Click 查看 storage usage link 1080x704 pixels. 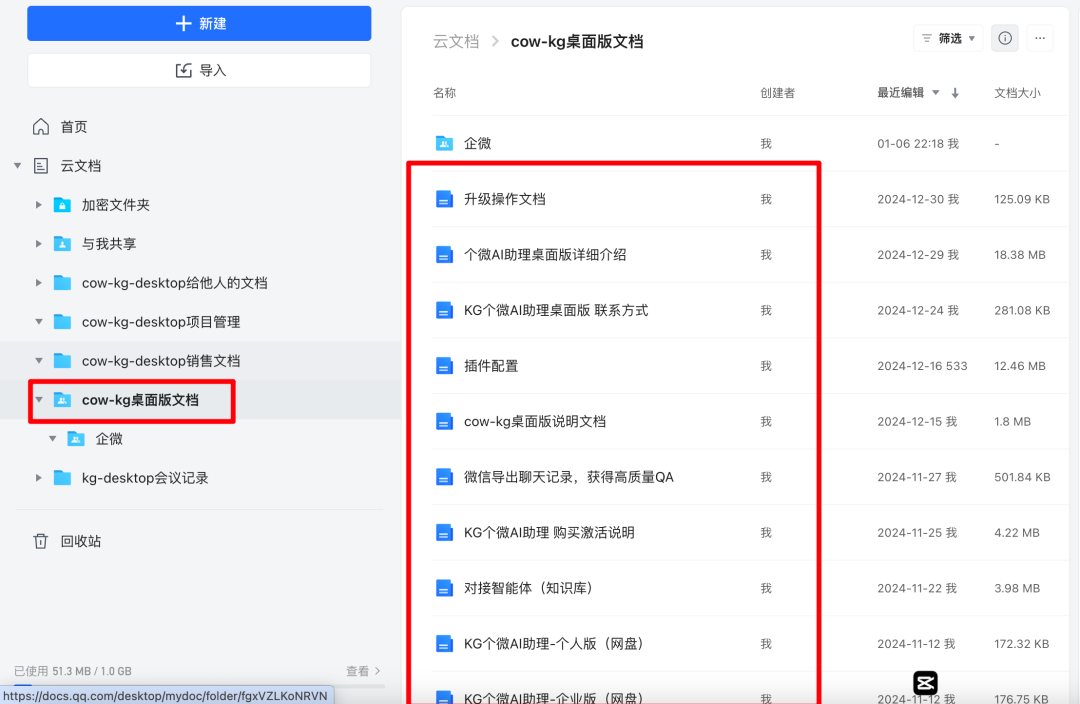[x=363, y=671]
